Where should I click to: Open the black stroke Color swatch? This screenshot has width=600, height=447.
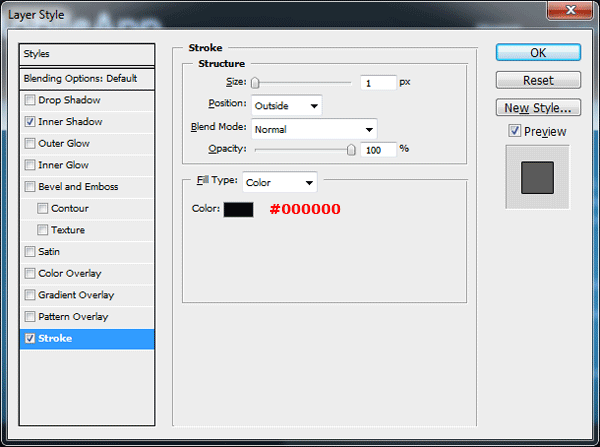click(x=238, y=210)
